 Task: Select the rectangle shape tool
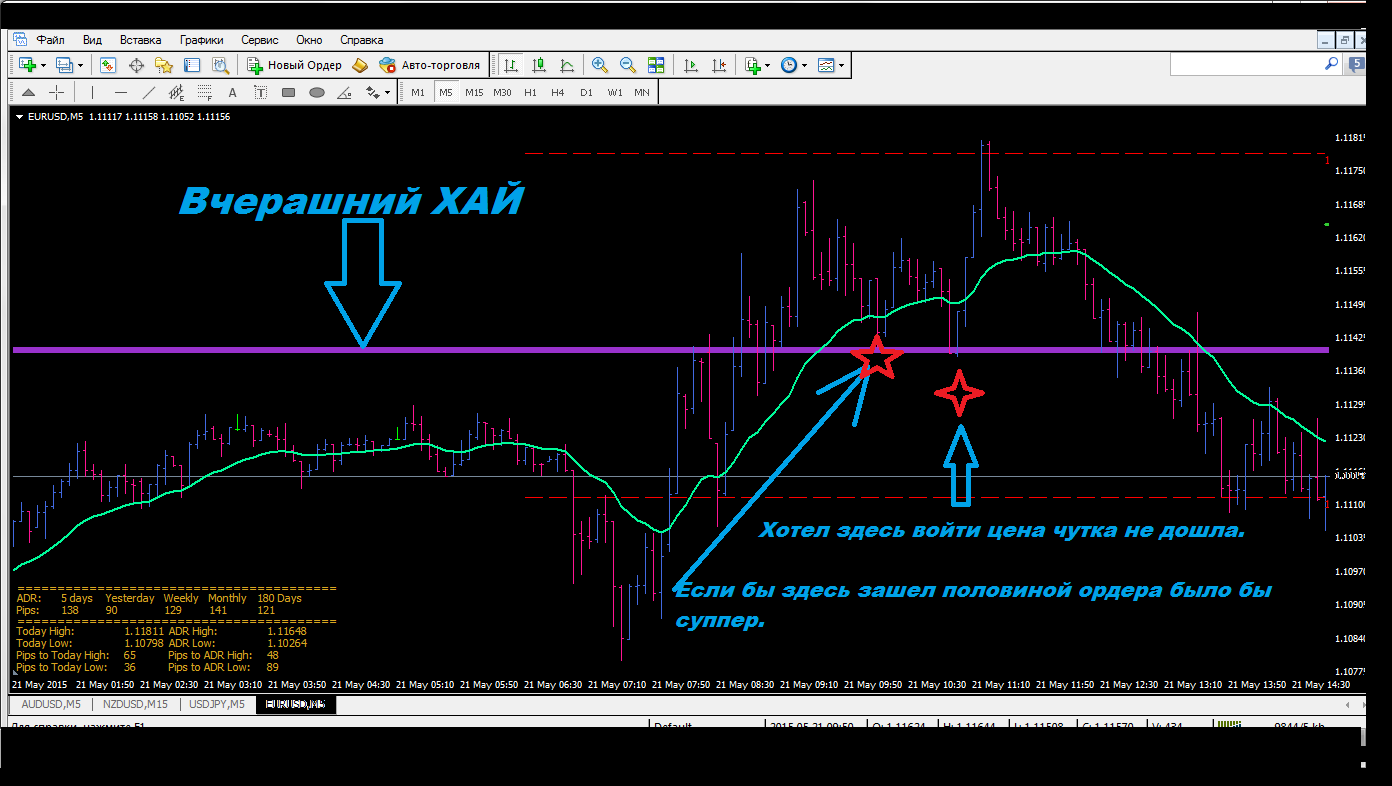(x=289, y=93)
